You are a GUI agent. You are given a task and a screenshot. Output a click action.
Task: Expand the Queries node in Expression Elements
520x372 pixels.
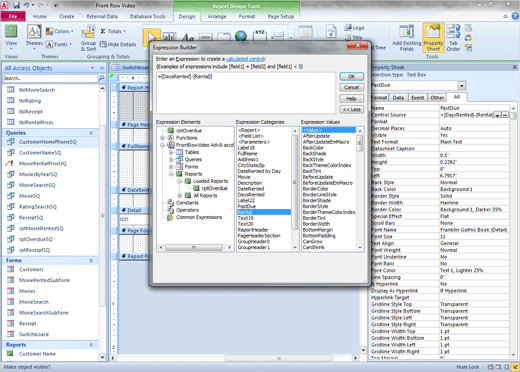pos(171,159)
